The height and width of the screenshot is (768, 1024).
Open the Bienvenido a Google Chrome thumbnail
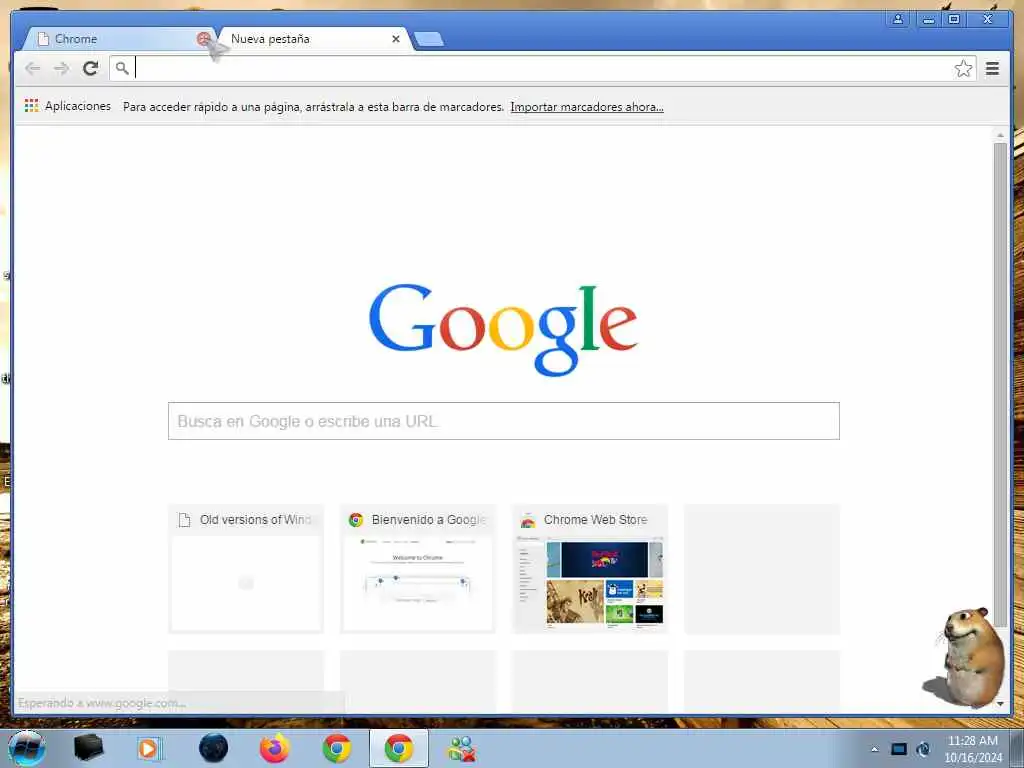tap(418, 568)
